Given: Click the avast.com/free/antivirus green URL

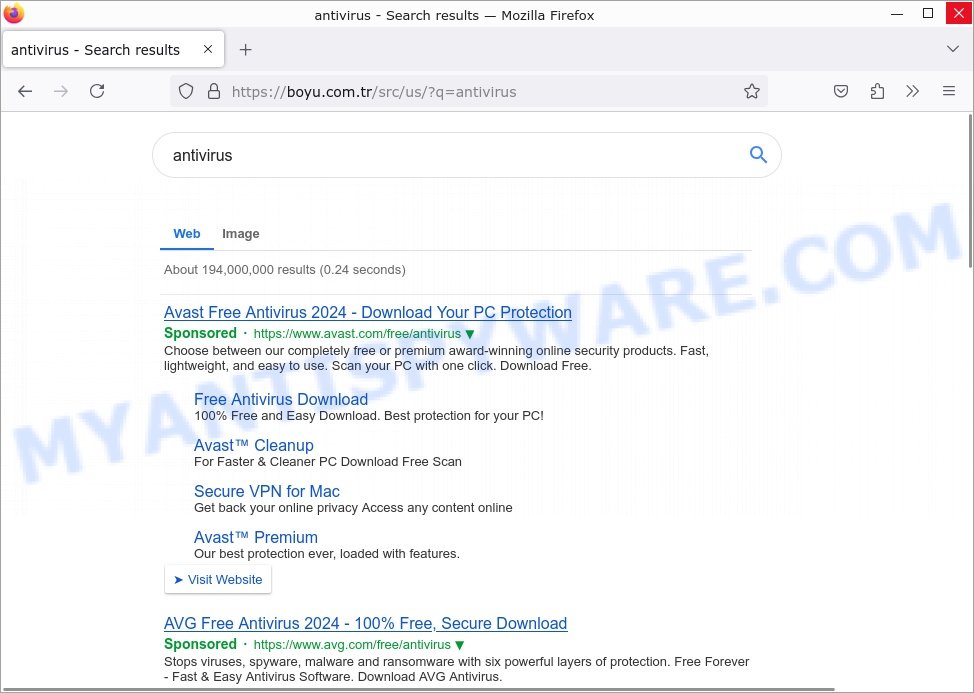Looking at the screenshot, I should point(357,333).
